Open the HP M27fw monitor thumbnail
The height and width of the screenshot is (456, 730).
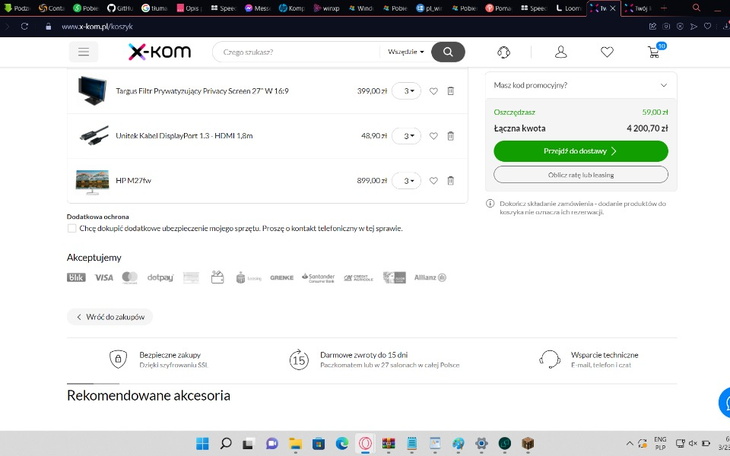click(92, 181)
